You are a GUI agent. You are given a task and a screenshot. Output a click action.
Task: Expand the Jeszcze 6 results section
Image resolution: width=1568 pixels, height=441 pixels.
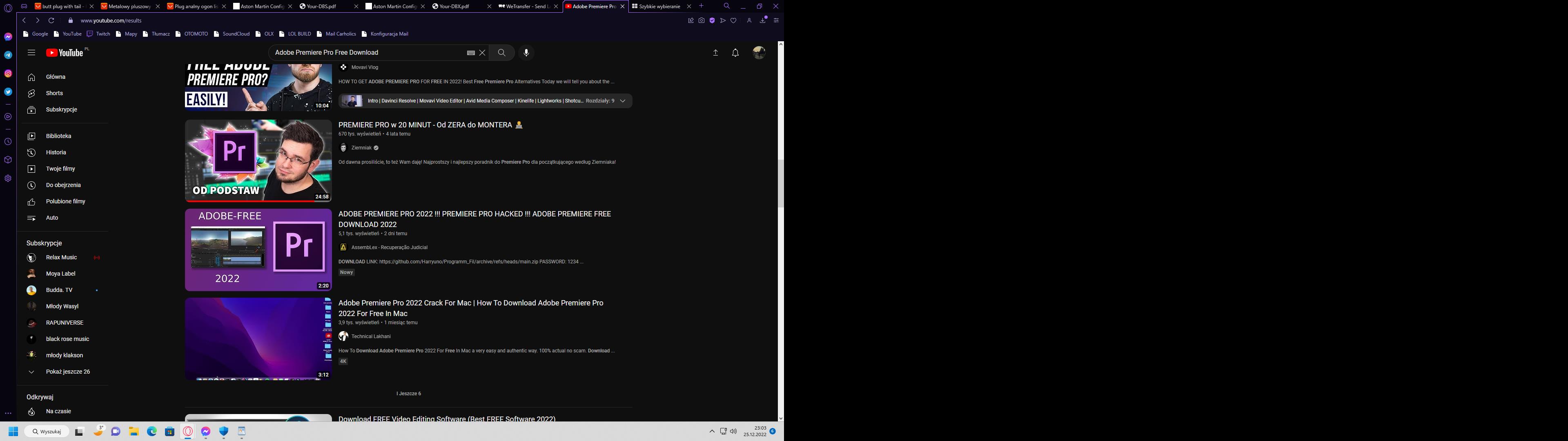(409, 394)
